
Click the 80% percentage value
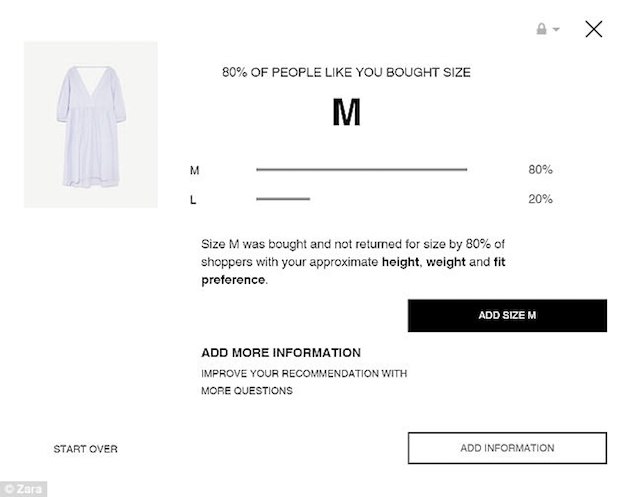pyautogui.click(x=540, y=169)
